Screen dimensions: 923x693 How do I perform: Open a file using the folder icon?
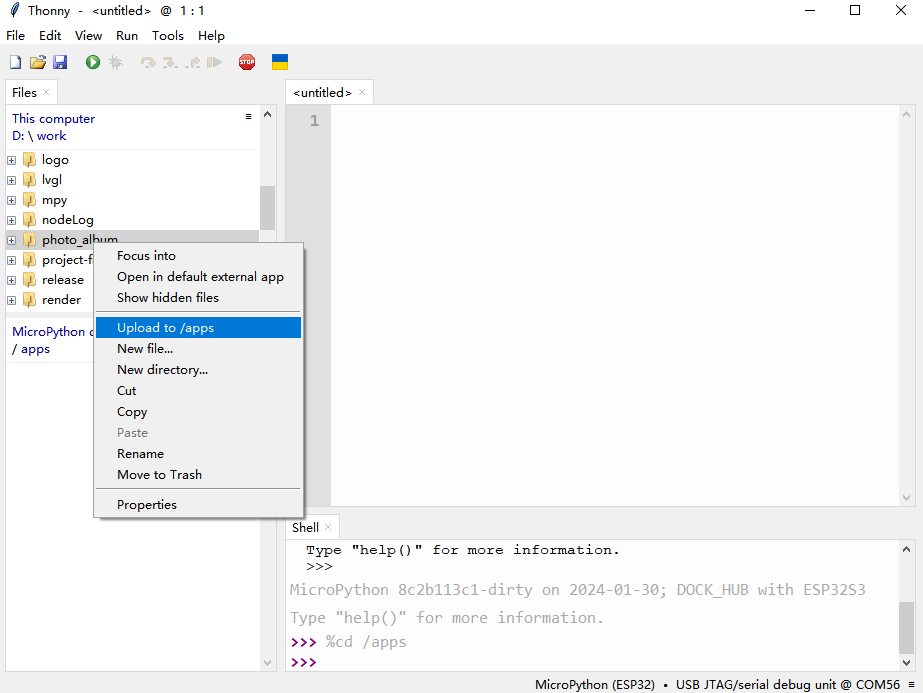click(37, 62)
